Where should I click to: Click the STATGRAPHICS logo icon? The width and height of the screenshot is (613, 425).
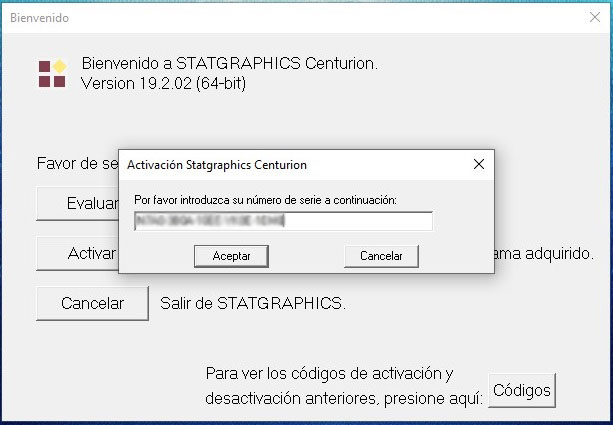coord(52,73)
